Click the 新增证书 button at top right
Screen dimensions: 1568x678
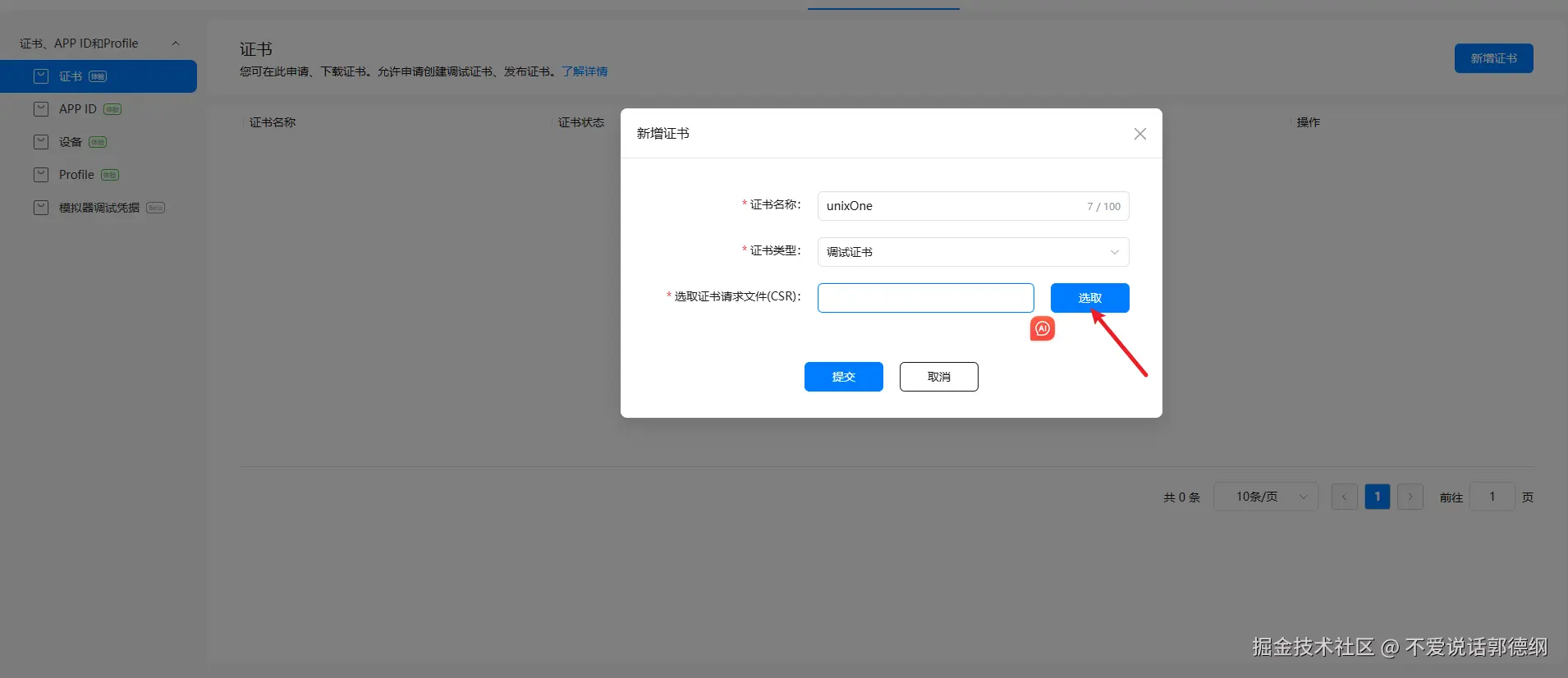(x=1493, y=58)
